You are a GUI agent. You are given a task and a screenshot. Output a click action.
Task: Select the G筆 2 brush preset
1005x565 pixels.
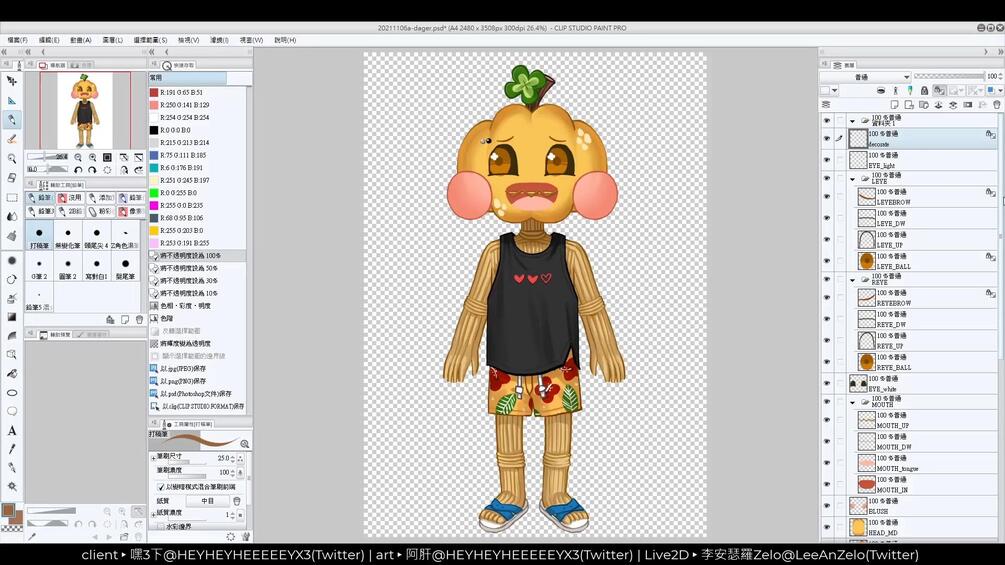[x=39, y=266]
